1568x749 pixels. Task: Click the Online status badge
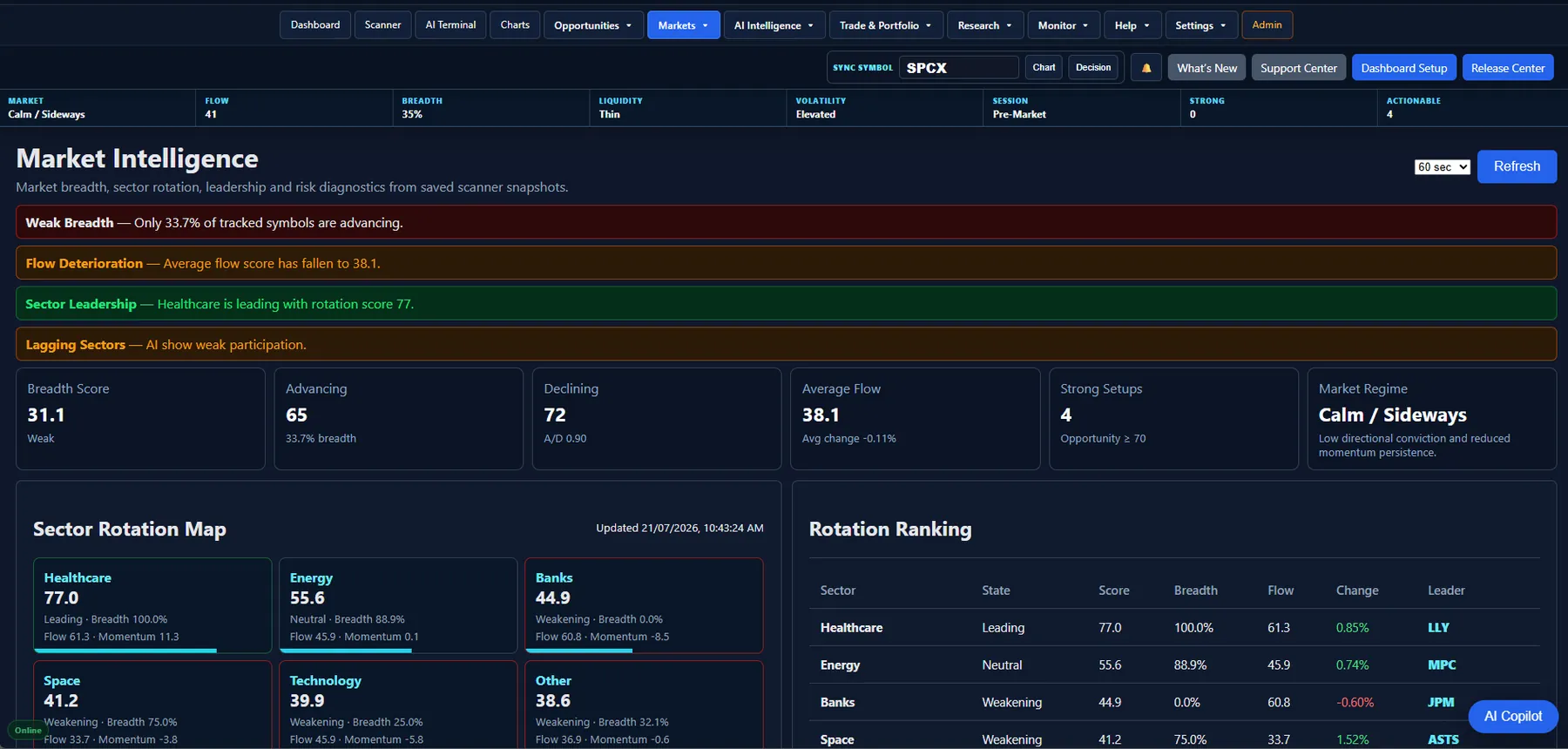[27, 730]
